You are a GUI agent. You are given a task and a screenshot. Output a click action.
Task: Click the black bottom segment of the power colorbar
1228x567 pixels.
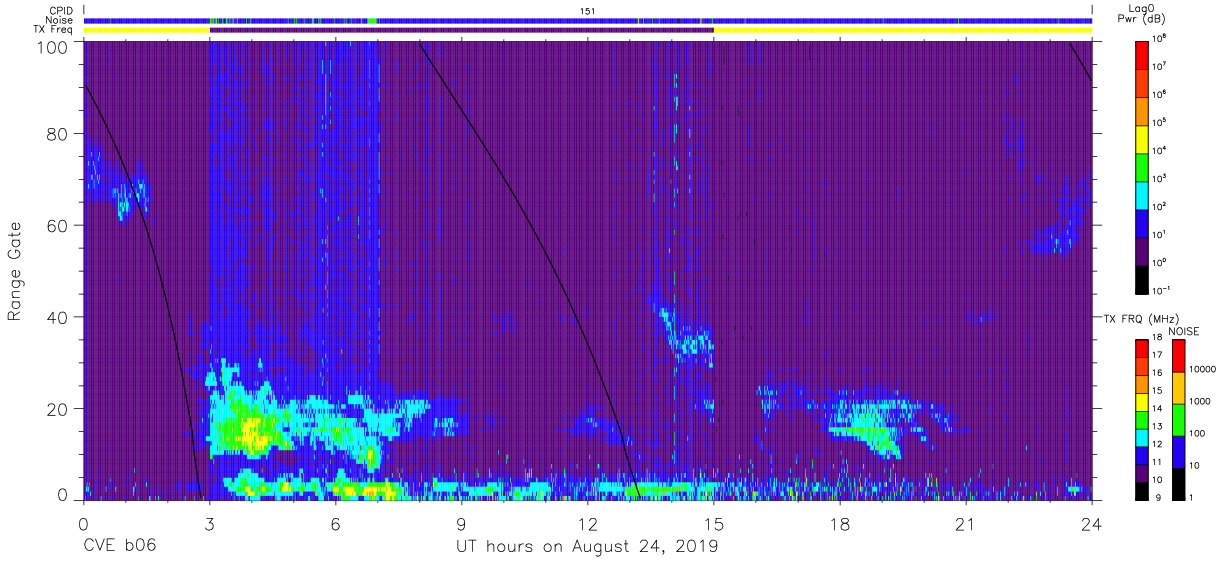click(1143, 278)
